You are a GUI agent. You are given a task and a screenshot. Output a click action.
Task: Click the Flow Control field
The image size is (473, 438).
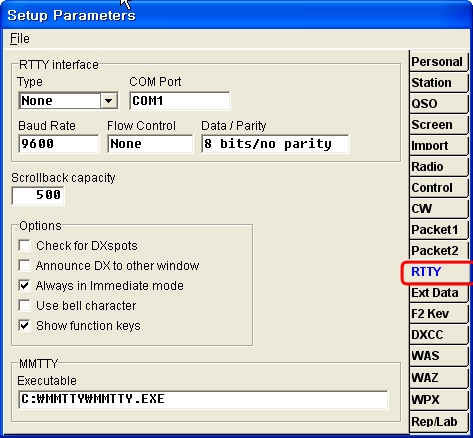[150, 144]
